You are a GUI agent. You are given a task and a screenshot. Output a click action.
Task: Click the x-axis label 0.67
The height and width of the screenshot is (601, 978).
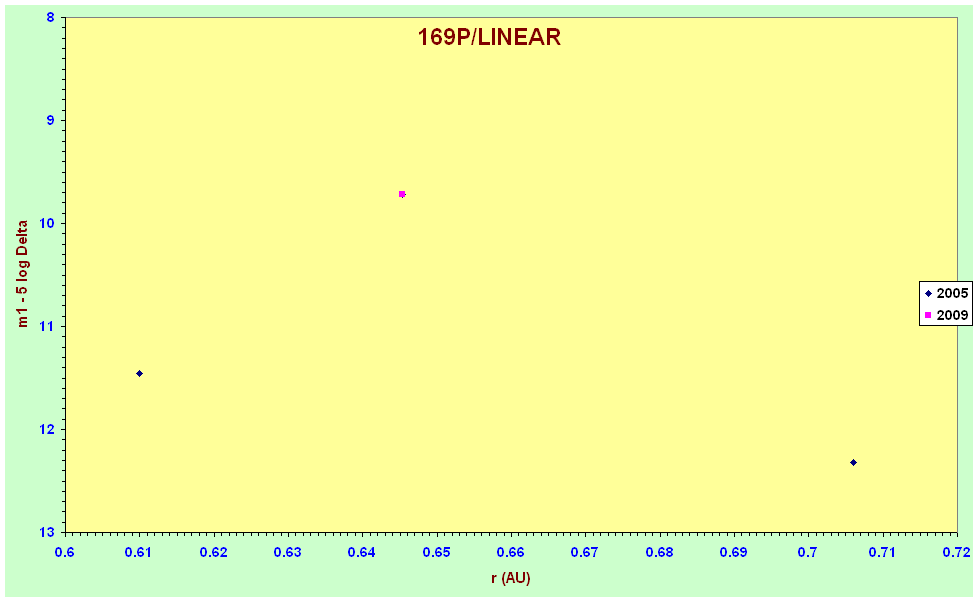(x=584, y=552)
